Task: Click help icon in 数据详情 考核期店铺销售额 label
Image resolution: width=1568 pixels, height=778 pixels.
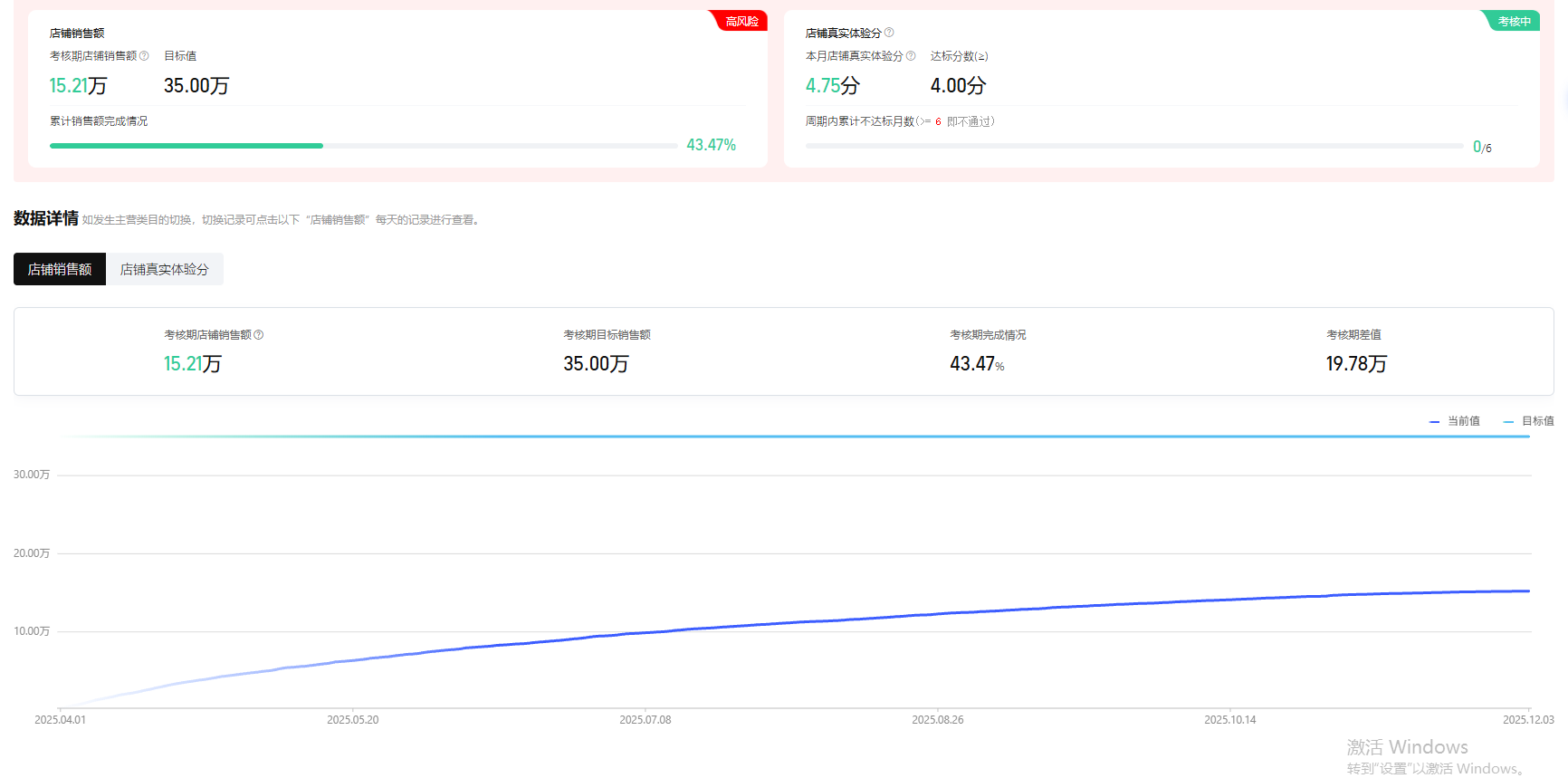Action: [x=259, y=335]
